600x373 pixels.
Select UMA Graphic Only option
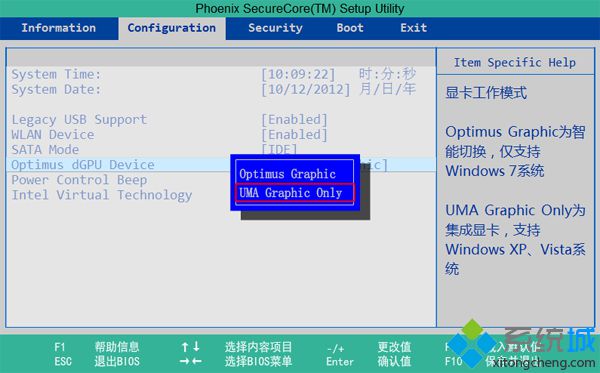pos(295,193)
